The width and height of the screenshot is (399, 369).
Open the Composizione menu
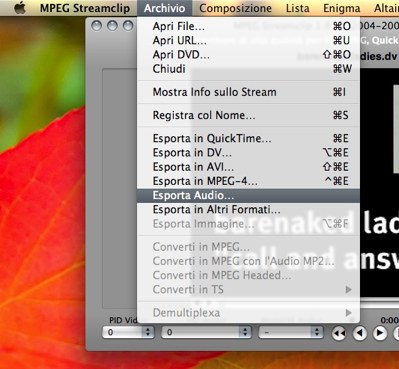pos(235,8)
